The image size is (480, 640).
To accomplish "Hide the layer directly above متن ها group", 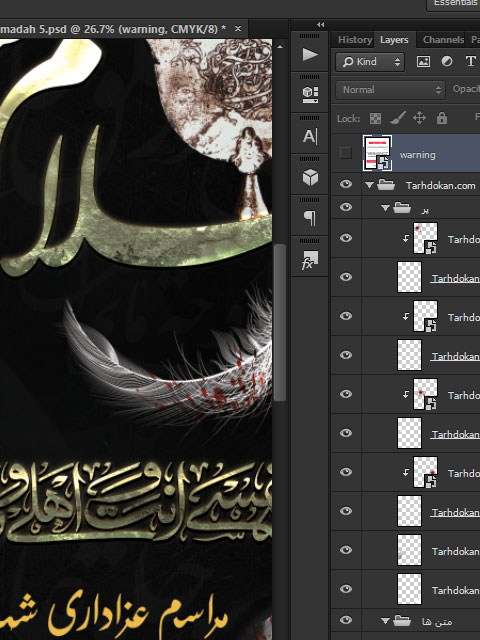I will [x=346, y=589].
